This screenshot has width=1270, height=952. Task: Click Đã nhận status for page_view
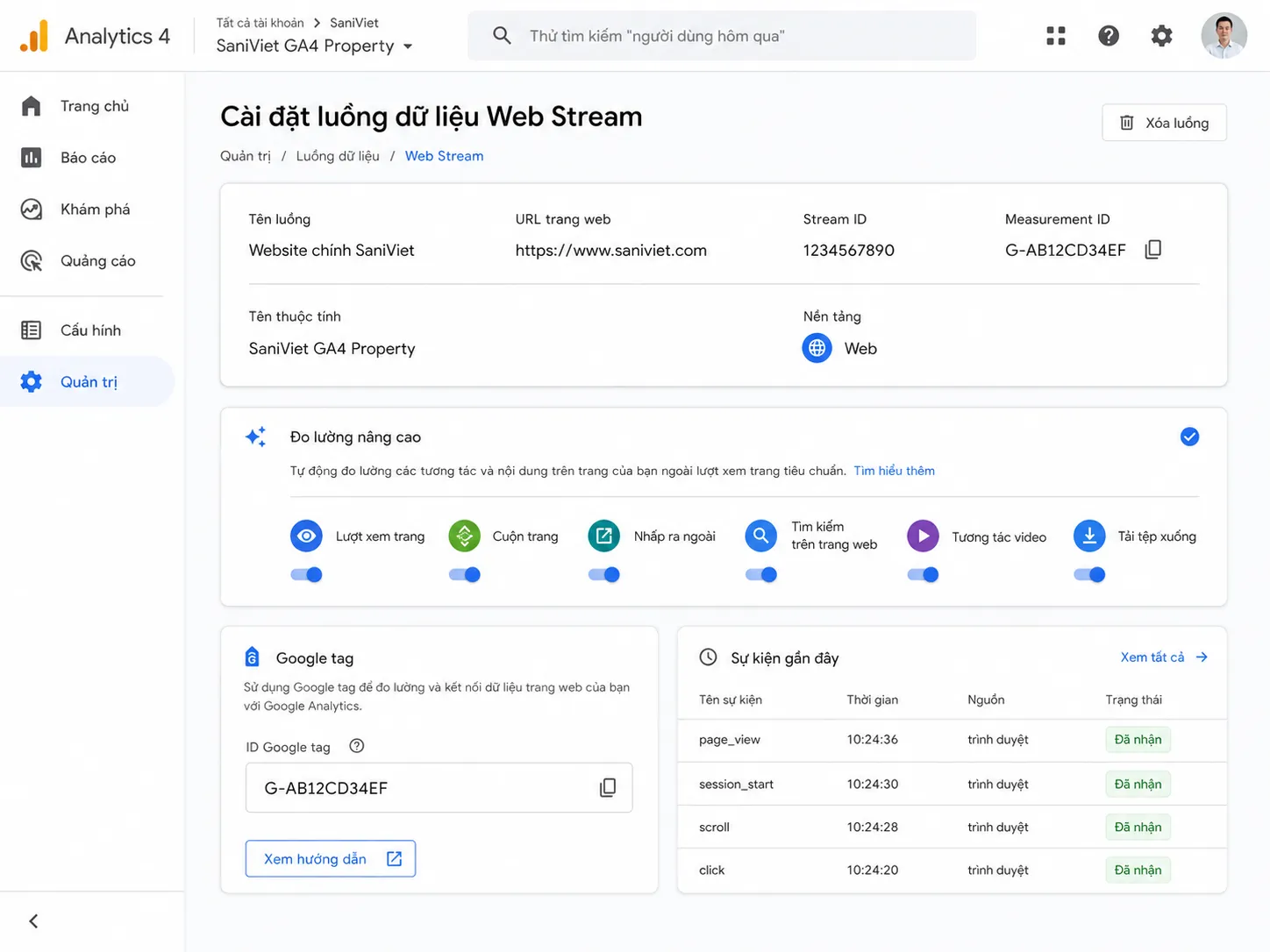coord(1138,739)
